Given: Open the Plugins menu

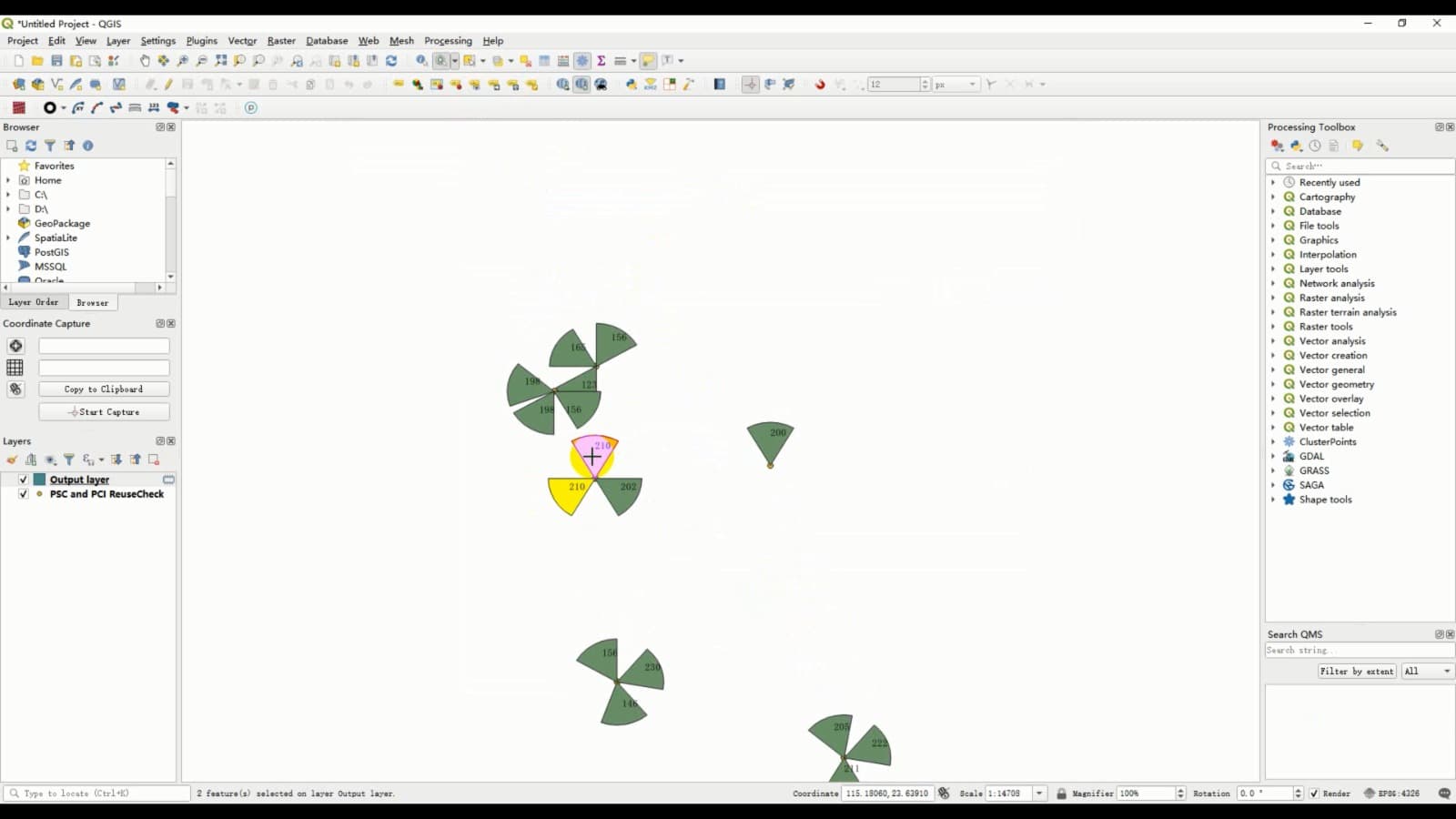Looking at the screenshot, I should coord(202,41).
